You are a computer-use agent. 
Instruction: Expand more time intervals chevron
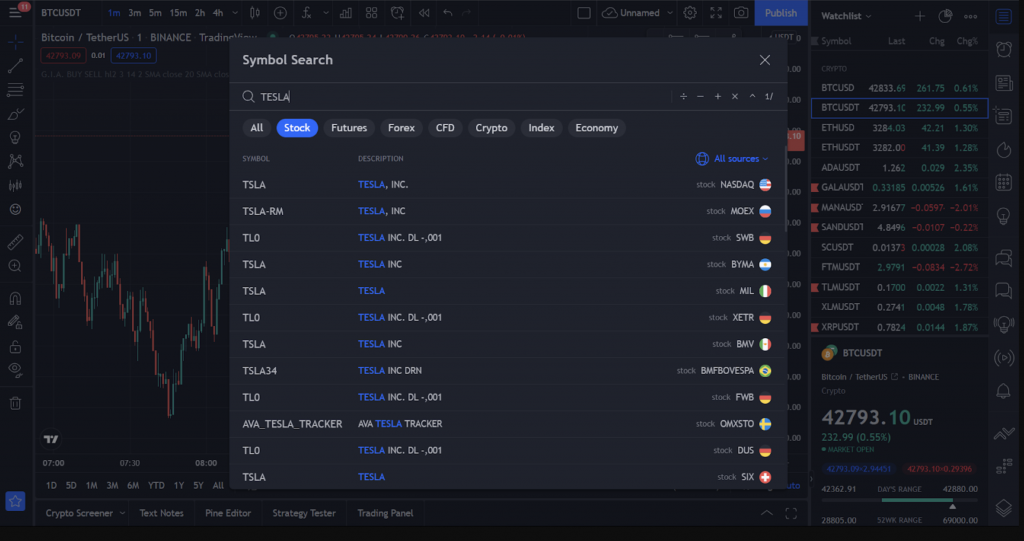pos(235,12)
